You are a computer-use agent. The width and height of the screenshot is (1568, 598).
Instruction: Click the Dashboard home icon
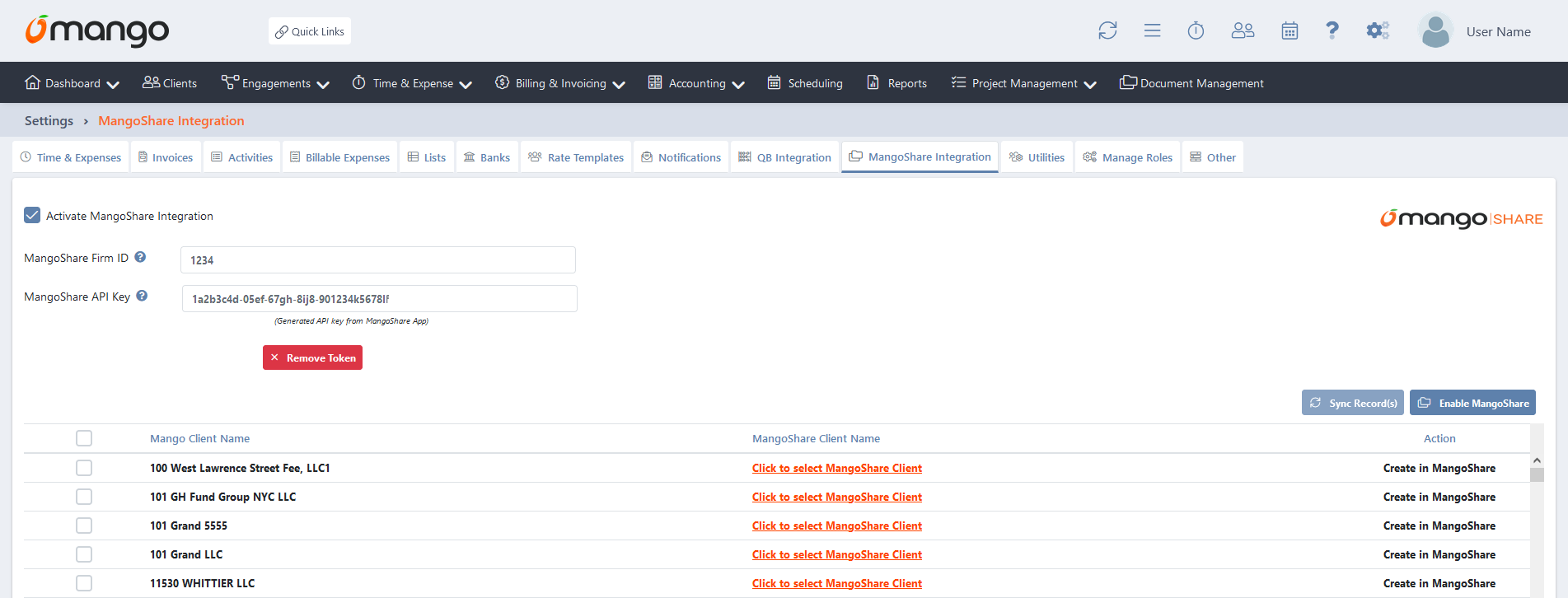tap(33, 82)
